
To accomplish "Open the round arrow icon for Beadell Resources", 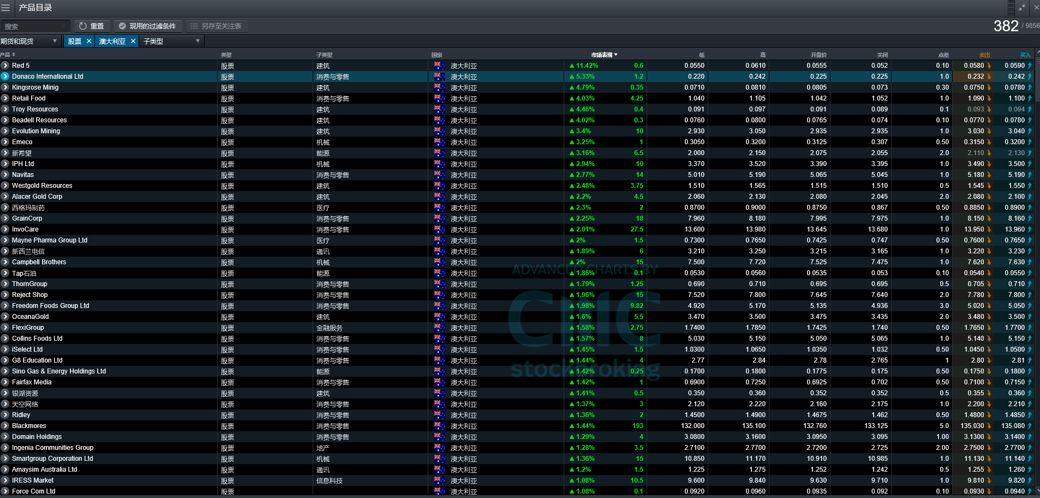I will click(x=5, y=120).
